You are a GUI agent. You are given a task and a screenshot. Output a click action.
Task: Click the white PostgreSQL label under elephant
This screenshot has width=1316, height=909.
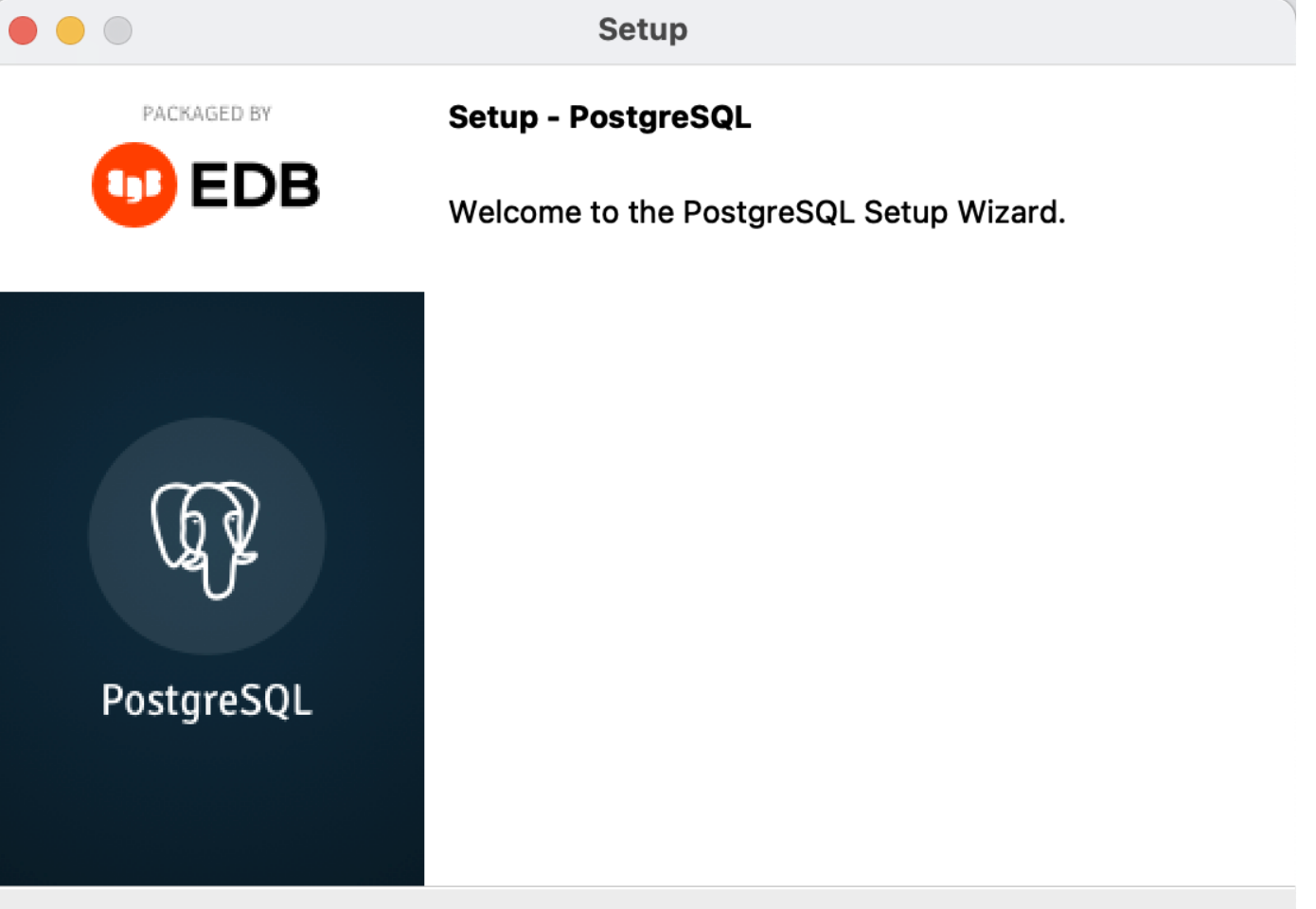(206, 701)
